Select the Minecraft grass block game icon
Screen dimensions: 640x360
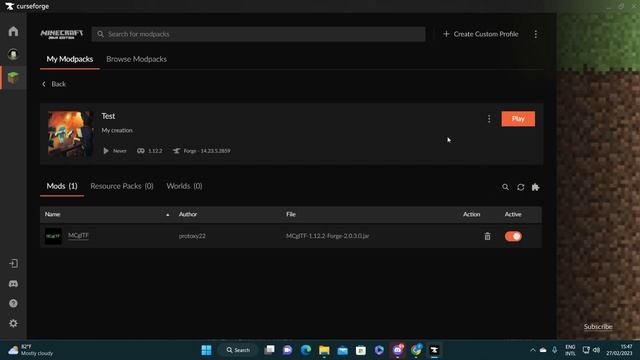point(13,78)
